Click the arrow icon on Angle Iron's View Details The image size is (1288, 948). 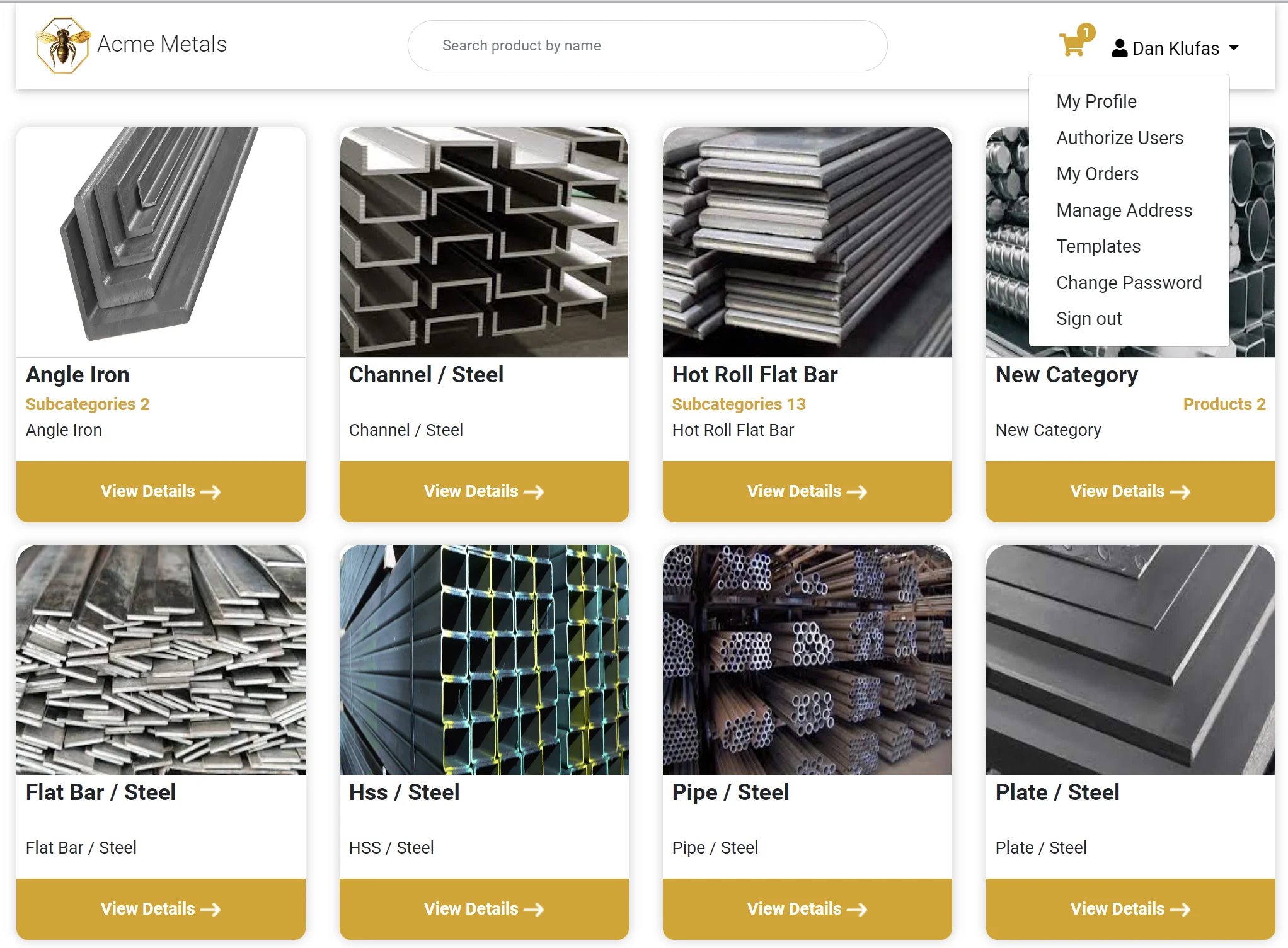(x=210, y=492)
